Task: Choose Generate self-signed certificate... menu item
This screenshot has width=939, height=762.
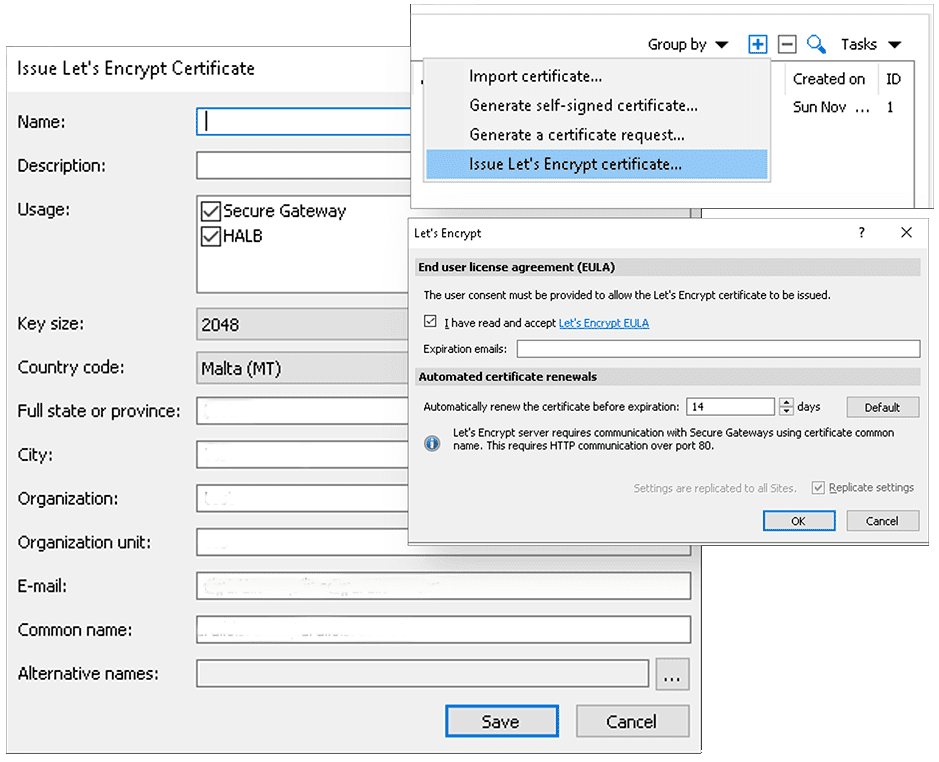Action: point(596,105)
